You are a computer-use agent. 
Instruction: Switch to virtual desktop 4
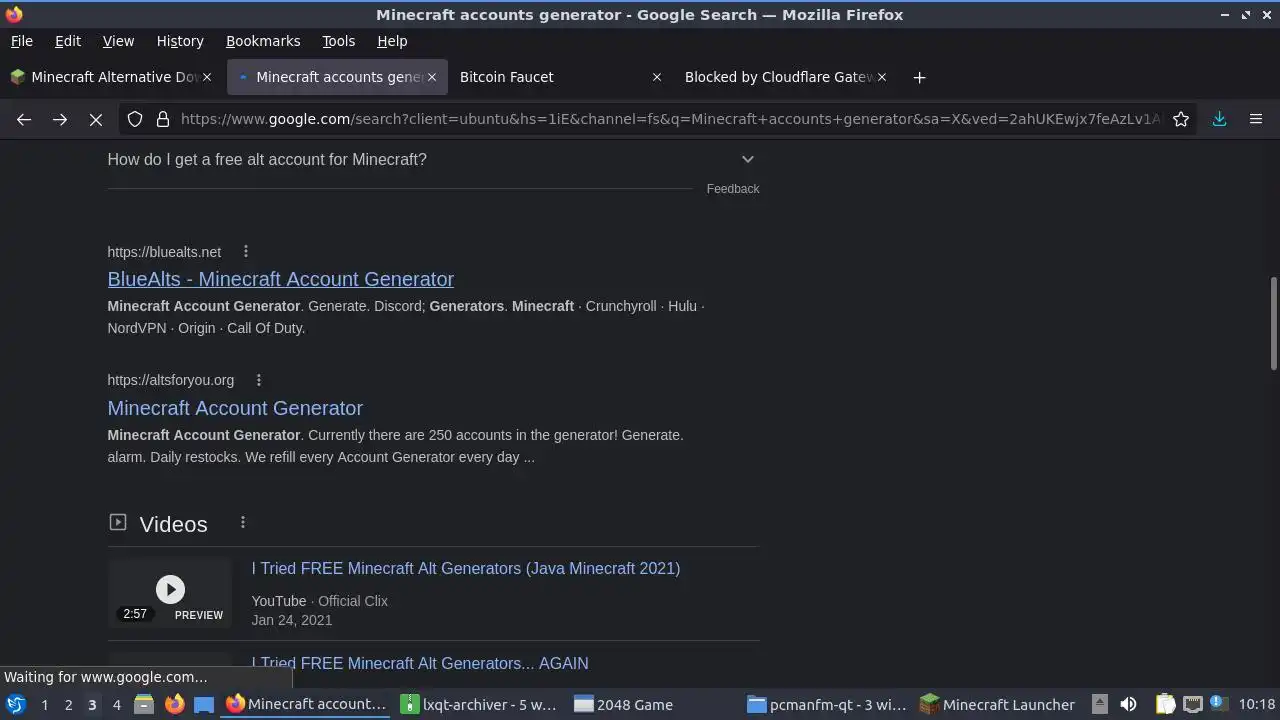[x=116, y=705]
